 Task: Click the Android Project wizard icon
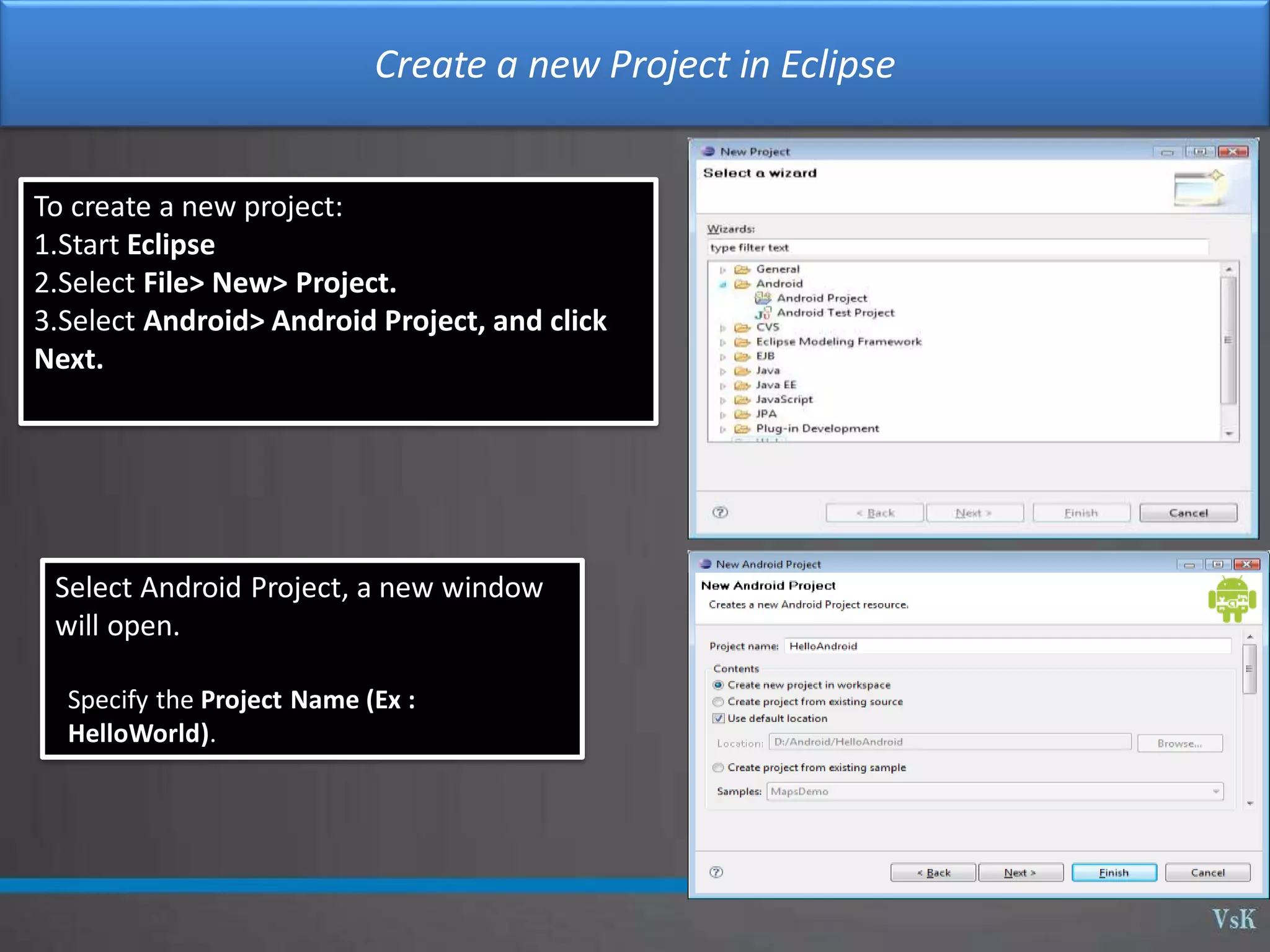763,298
